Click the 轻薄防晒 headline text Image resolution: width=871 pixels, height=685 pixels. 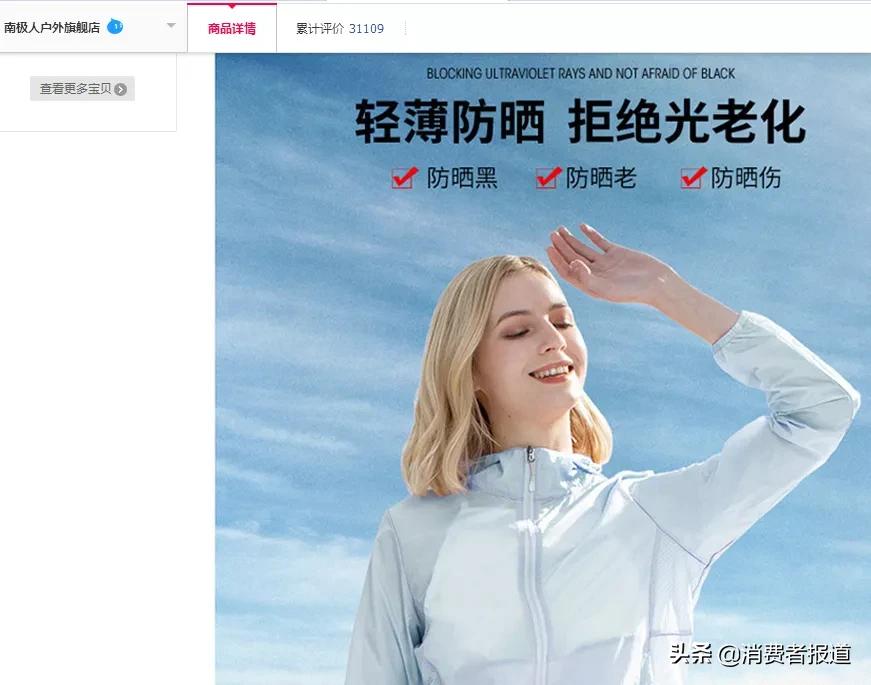pyautogui.click(x=450, y=122)
